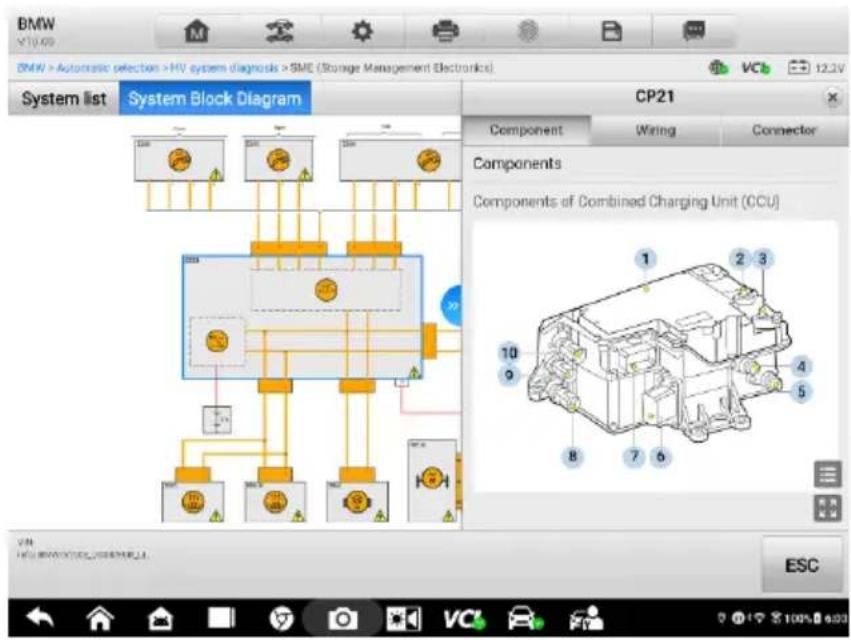Click the CCU component drawing
The image size is (851, 640).
657,353
